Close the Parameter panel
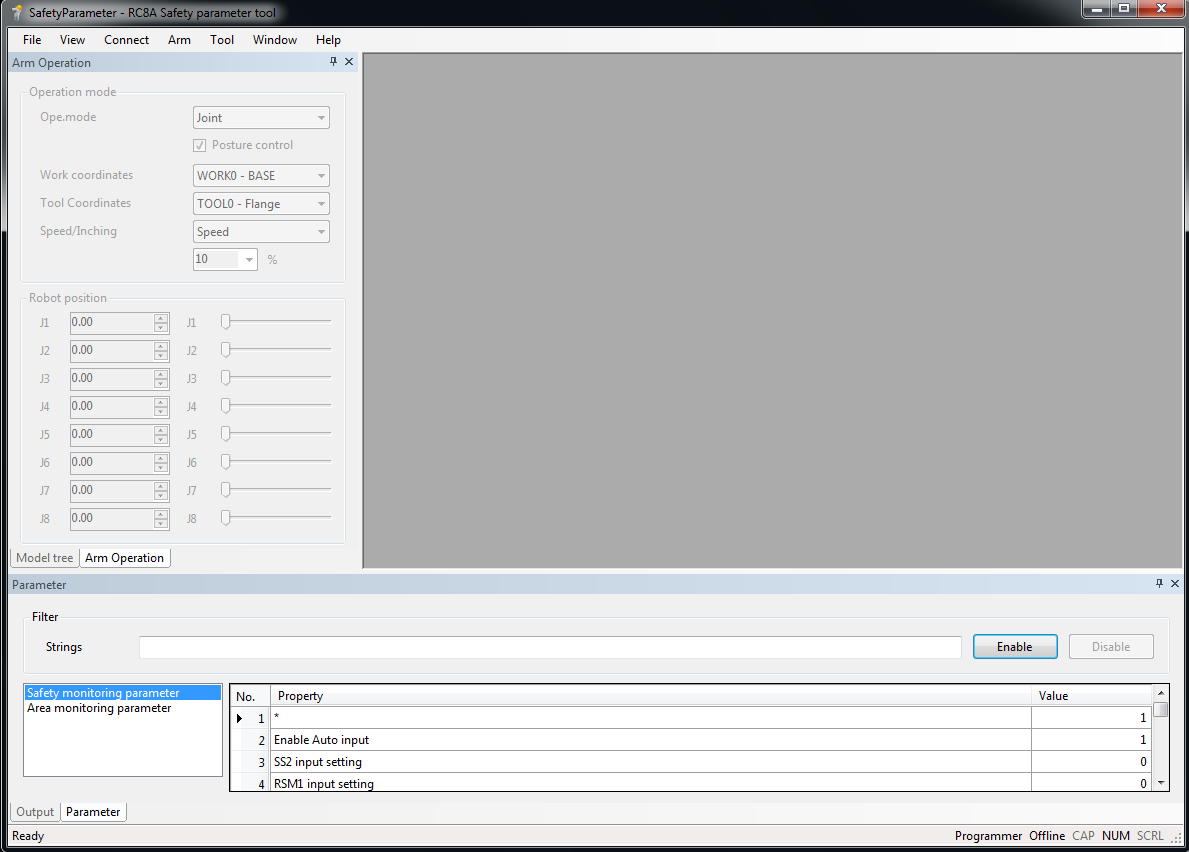1189x852 pixels. 1175,584
